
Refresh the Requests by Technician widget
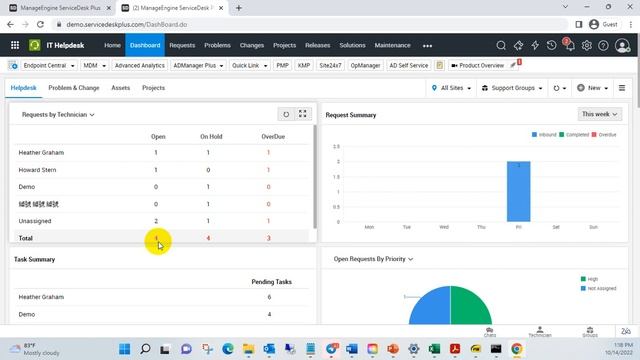click(286, 114)
